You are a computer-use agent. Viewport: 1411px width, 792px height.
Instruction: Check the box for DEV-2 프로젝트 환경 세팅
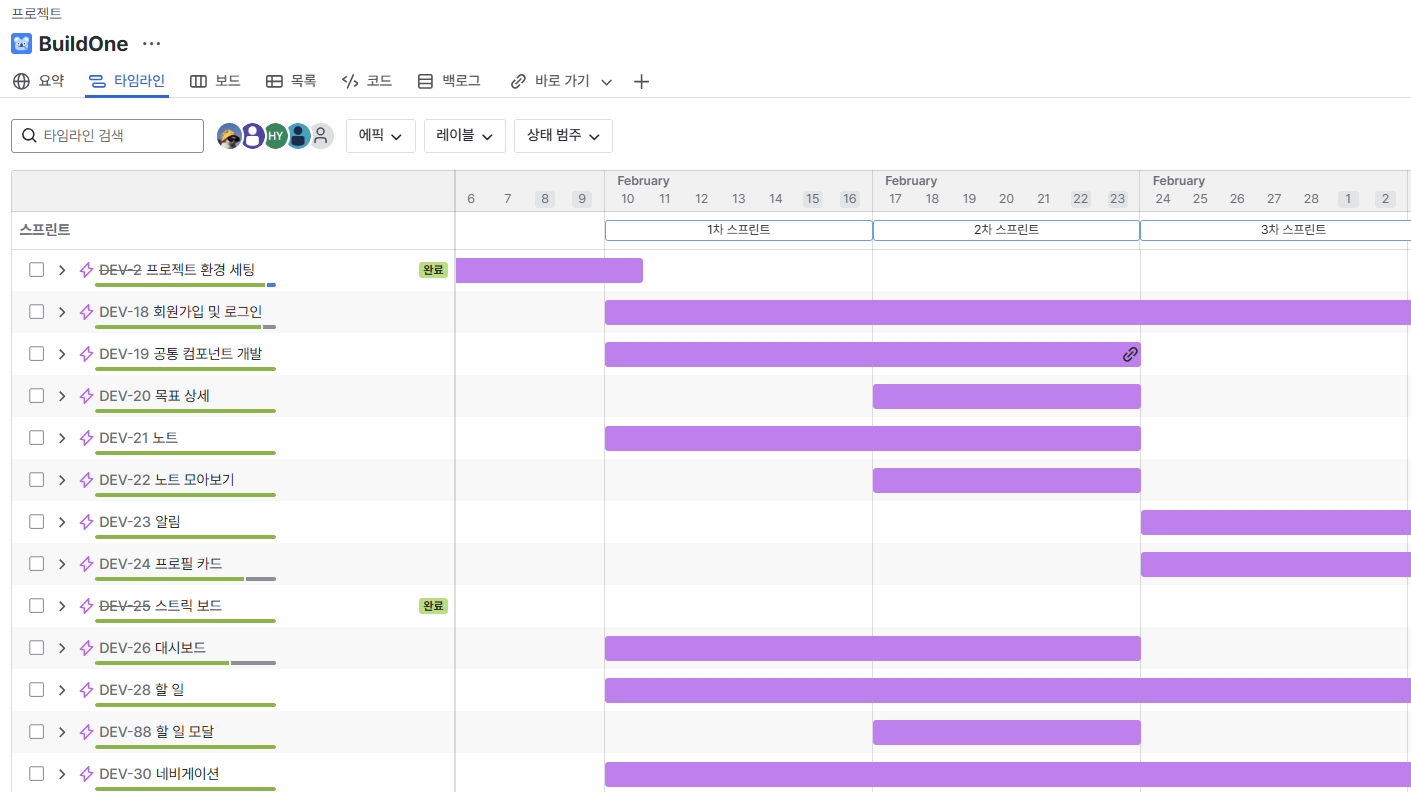[x=37, y=270]
